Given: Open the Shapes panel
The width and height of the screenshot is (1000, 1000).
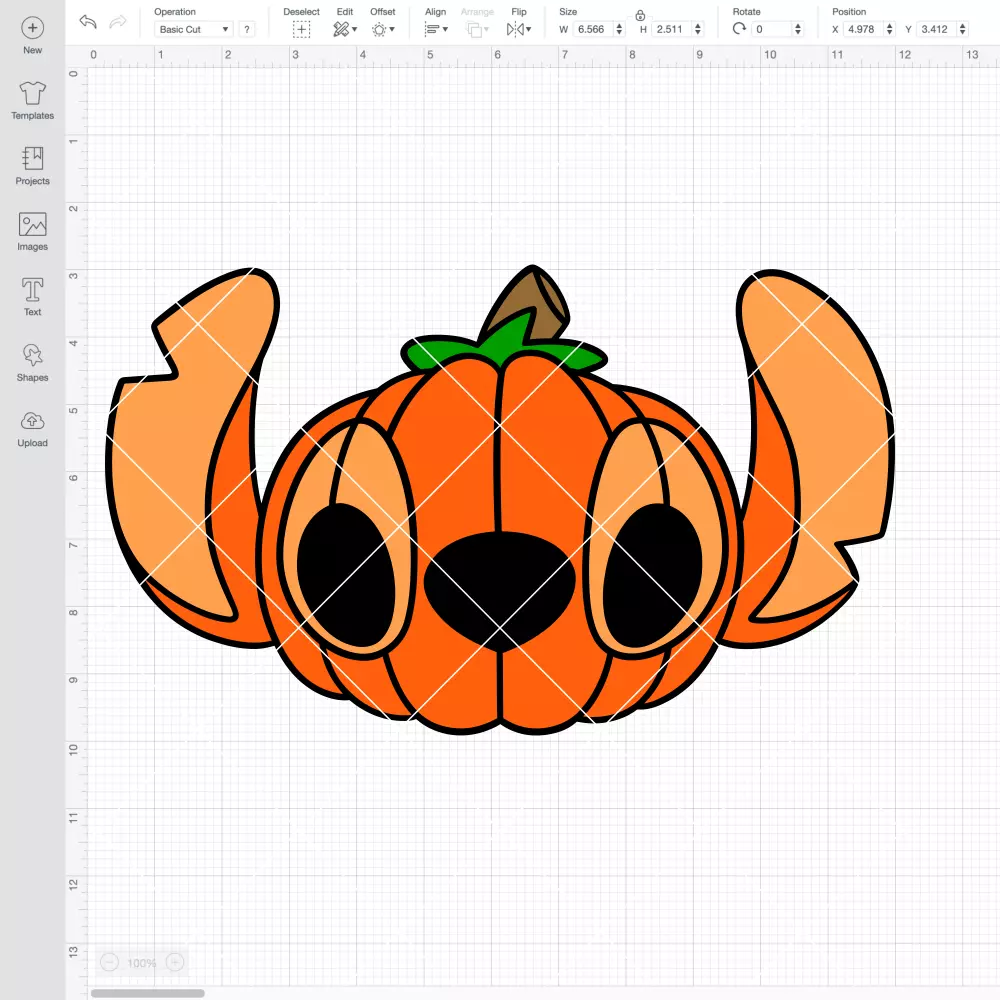Looking at the screenshot, I should (33, 362).
